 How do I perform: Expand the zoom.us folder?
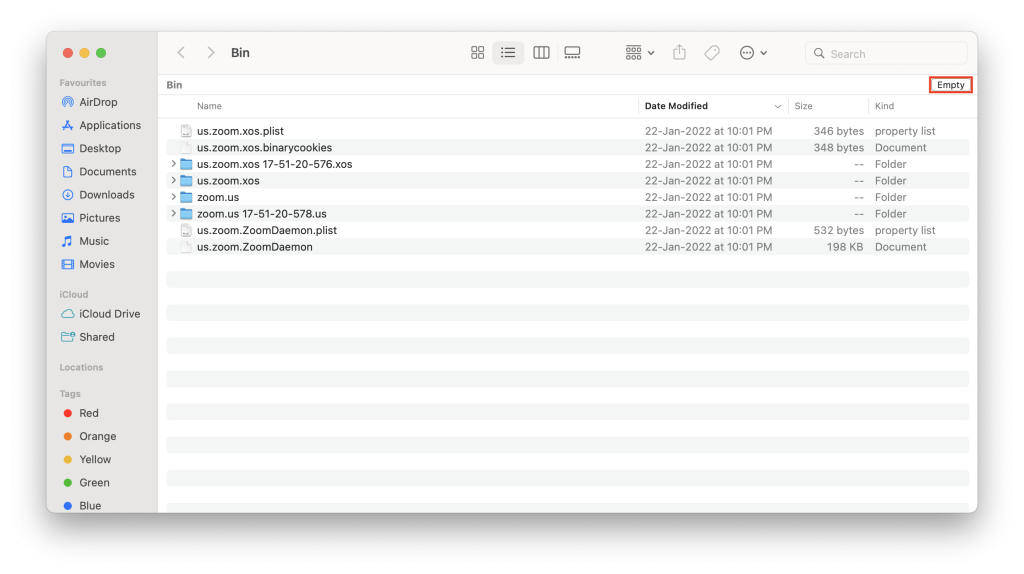coord(173,197)
